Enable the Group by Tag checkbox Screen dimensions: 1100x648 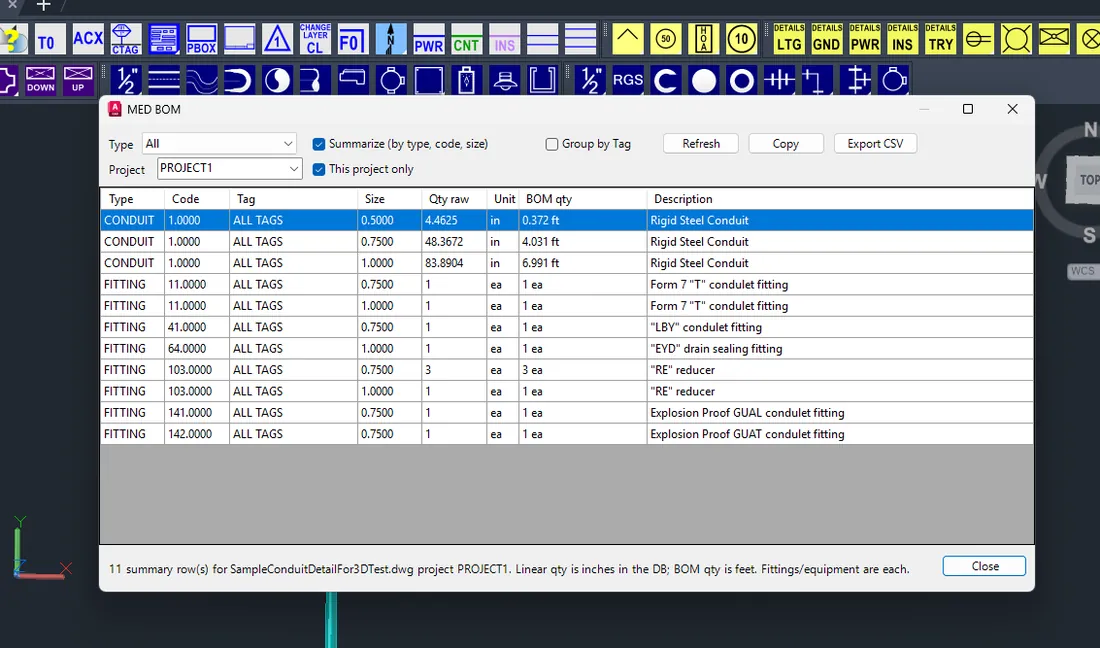[x=551, y=144]
